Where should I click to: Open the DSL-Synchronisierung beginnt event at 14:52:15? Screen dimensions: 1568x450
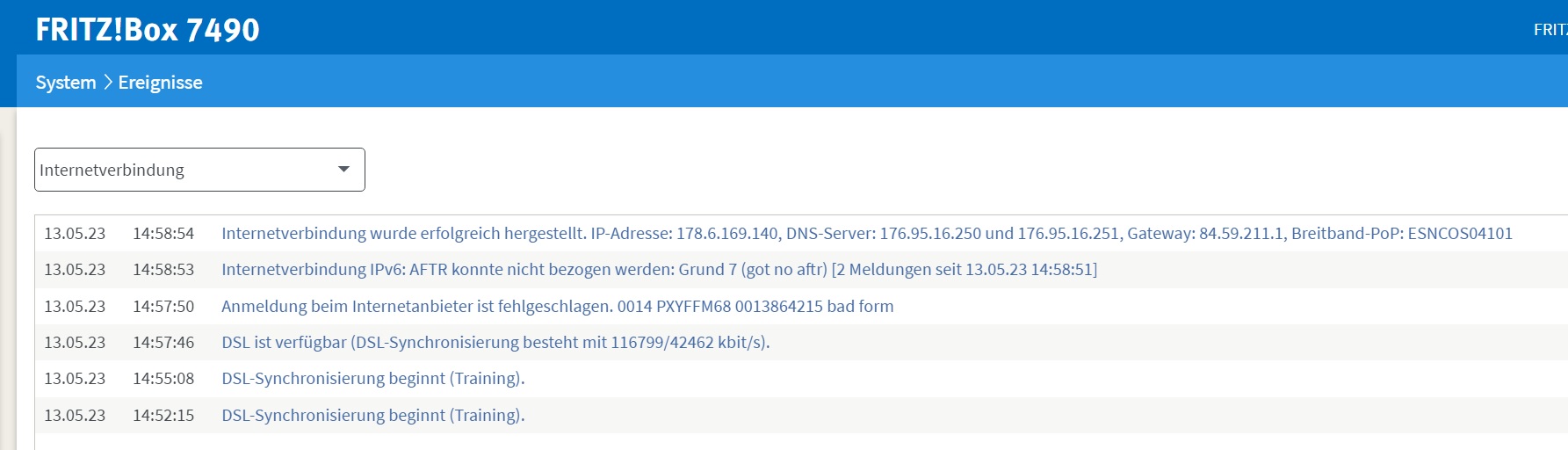click(372, 416)
